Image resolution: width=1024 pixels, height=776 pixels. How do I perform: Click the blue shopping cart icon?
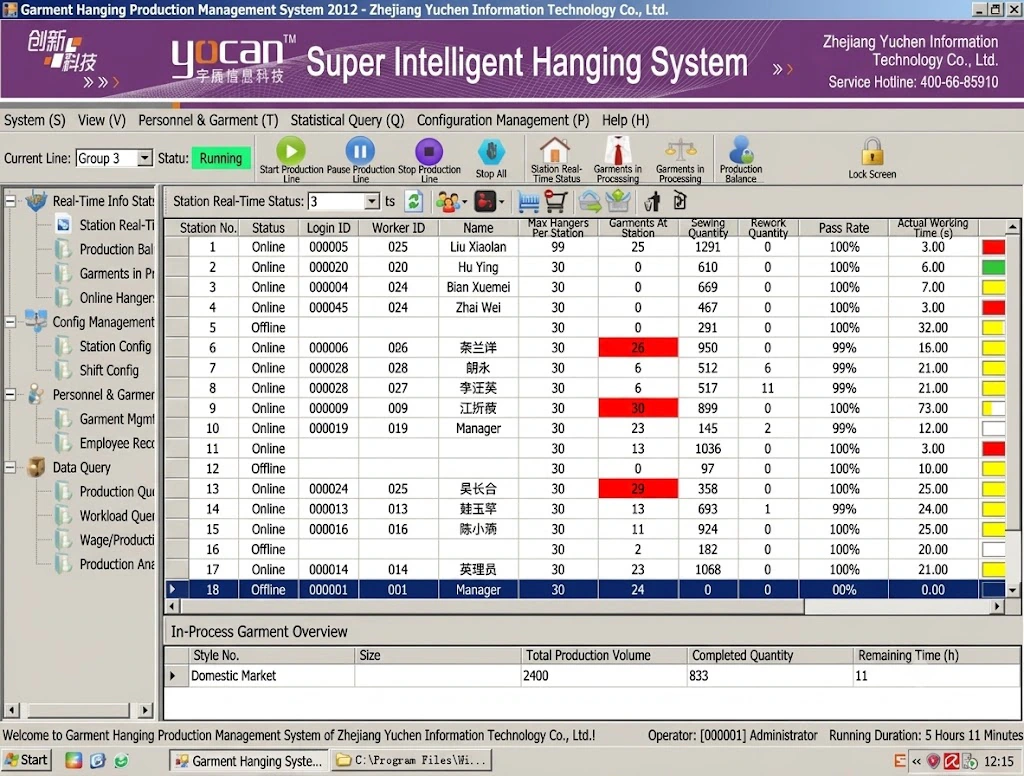528,202
